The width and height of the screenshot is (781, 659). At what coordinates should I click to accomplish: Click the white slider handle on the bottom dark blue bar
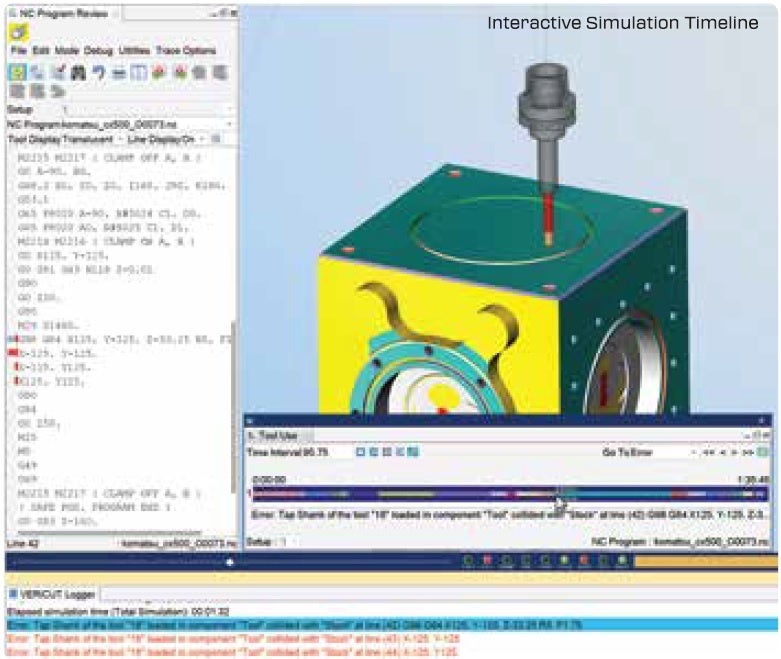click(x=230, y=562)
